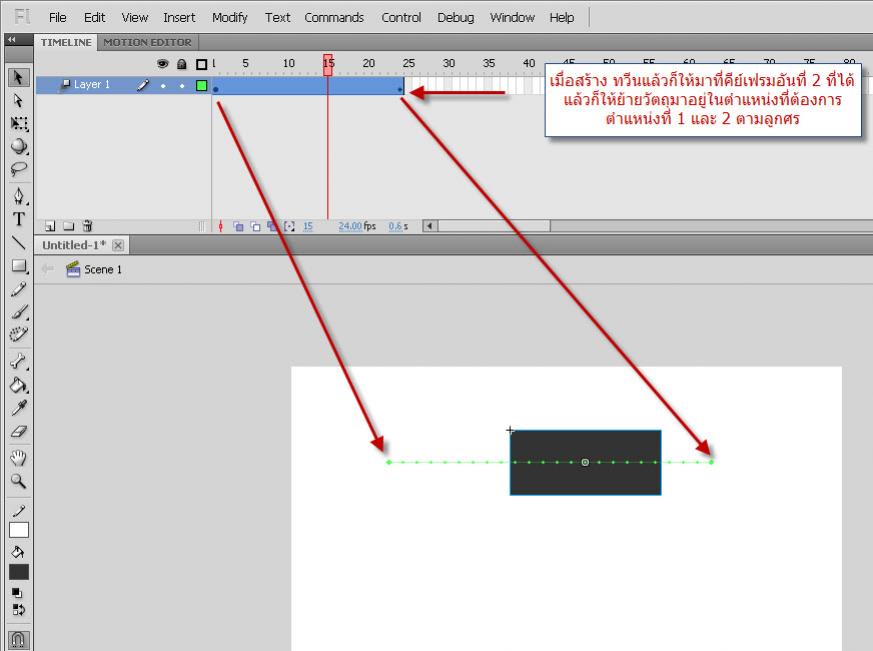
Task: Select the Paint Bucket tool
Action: (x=18, y=385)
